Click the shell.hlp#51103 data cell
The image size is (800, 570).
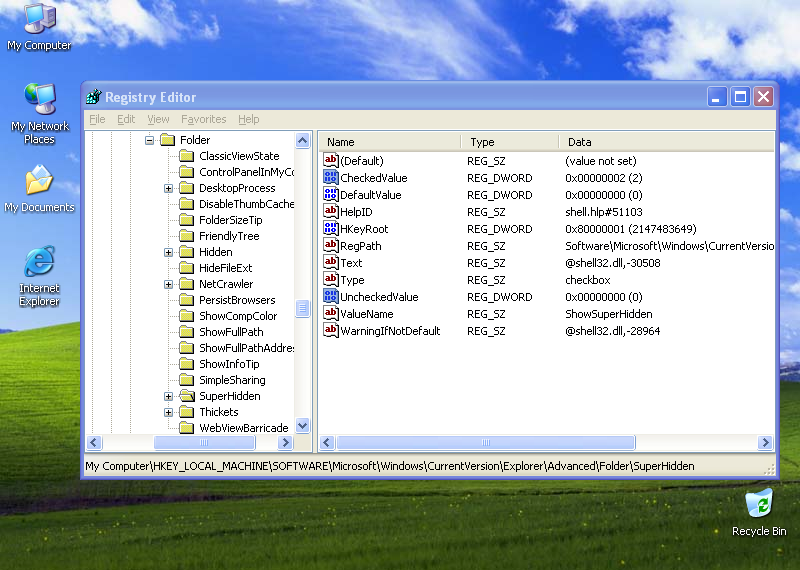(604, 212)
